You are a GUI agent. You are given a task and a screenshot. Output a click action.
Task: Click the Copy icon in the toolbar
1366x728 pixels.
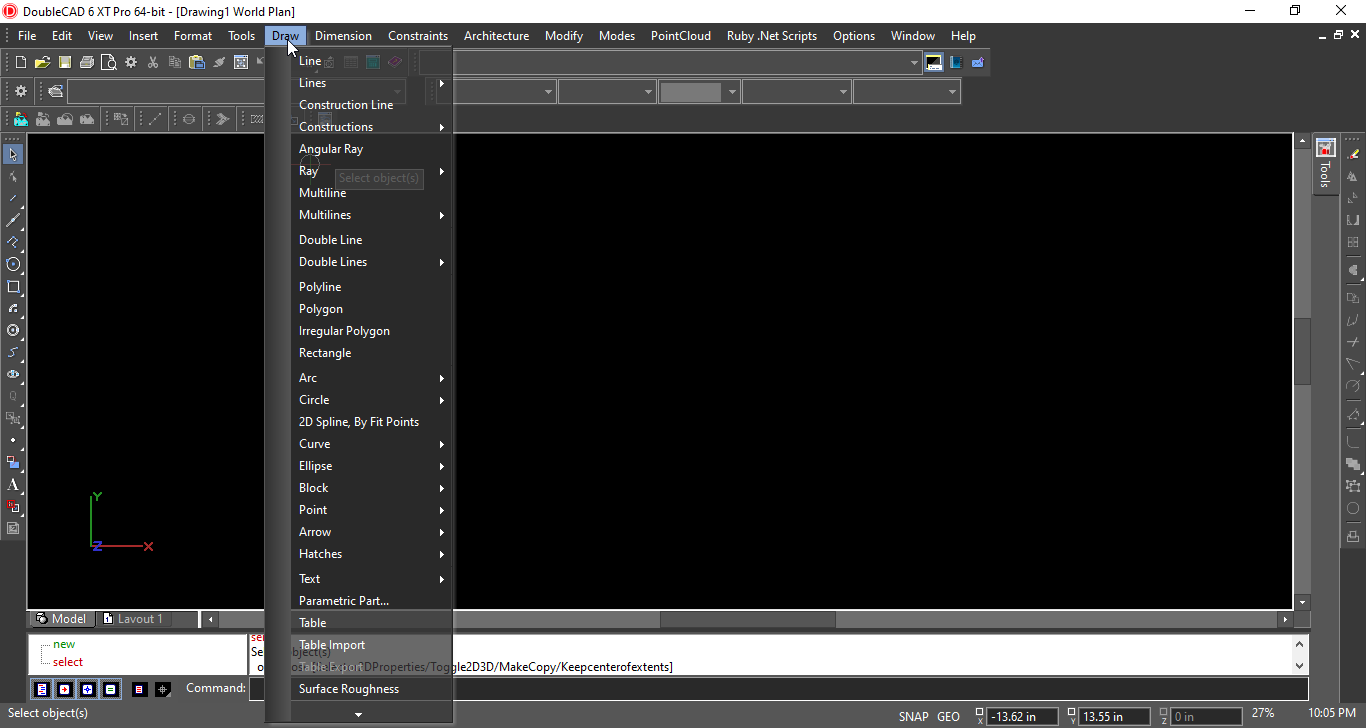[175, 62]
